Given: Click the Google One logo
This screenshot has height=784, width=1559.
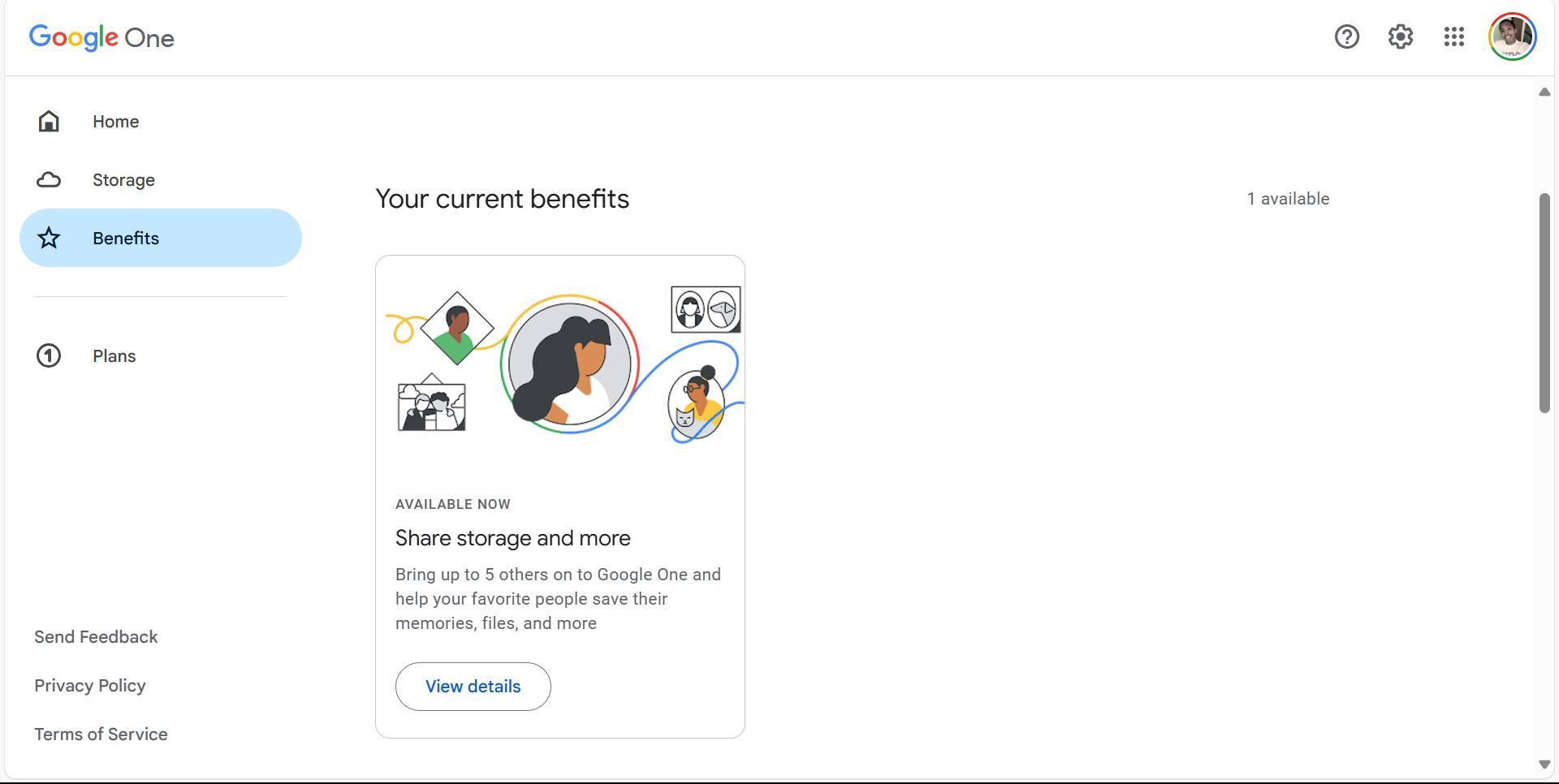Looking at the screenshot, I should 101,37.
